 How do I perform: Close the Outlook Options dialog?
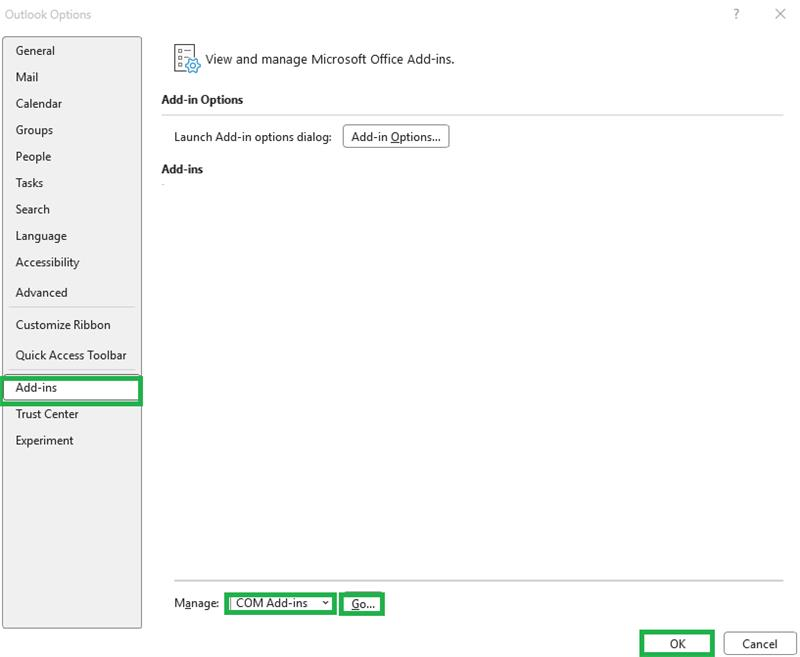point(780,14)
